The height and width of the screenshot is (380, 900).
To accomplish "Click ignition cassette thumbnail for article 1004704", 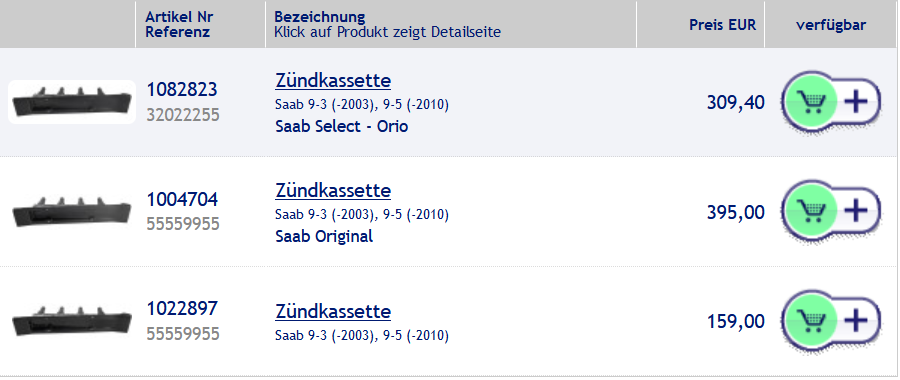I will (x=72, y=211).
